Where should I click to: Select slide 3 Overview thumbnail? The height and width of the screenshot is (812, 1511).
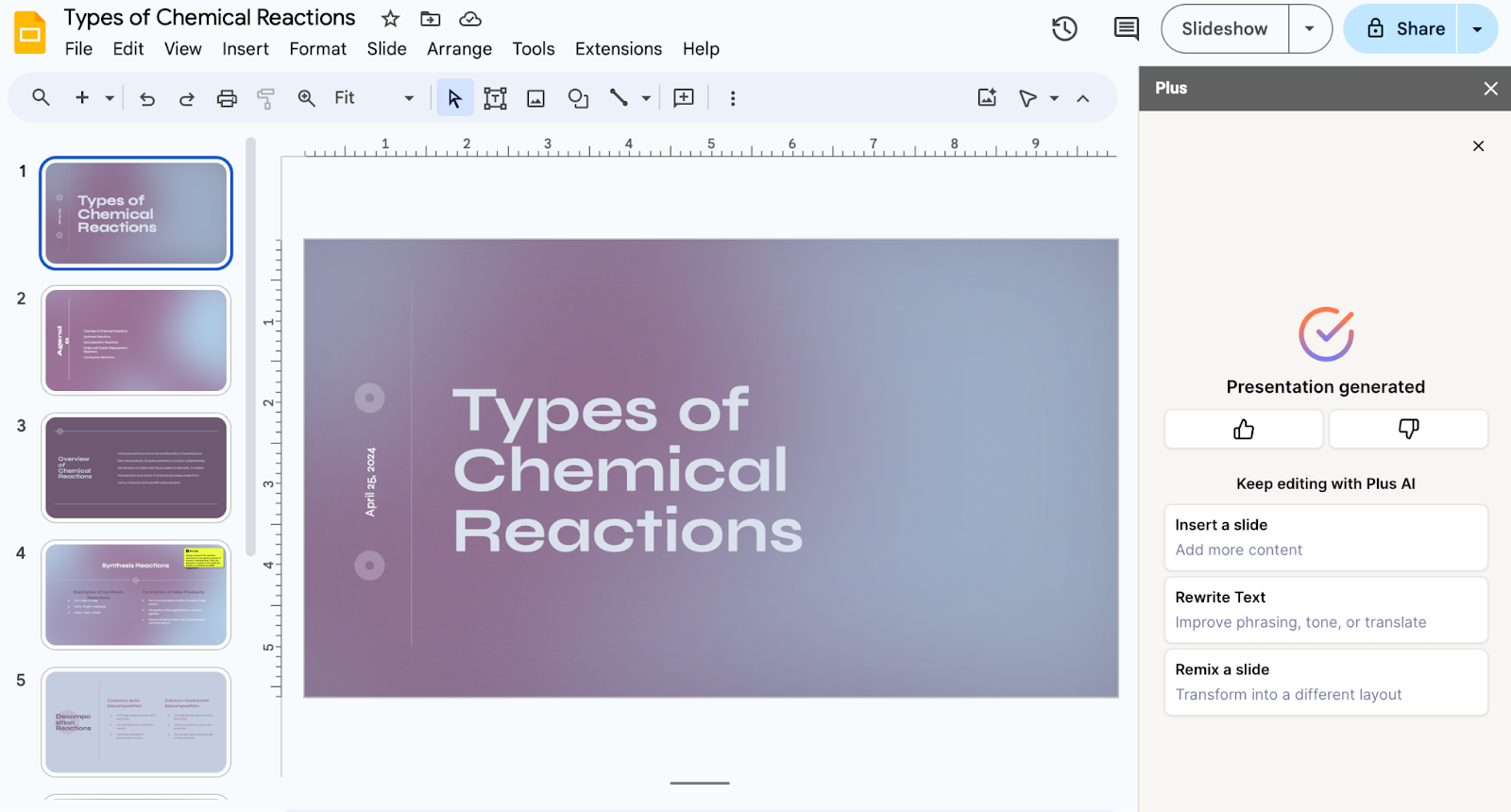[136, 467]
